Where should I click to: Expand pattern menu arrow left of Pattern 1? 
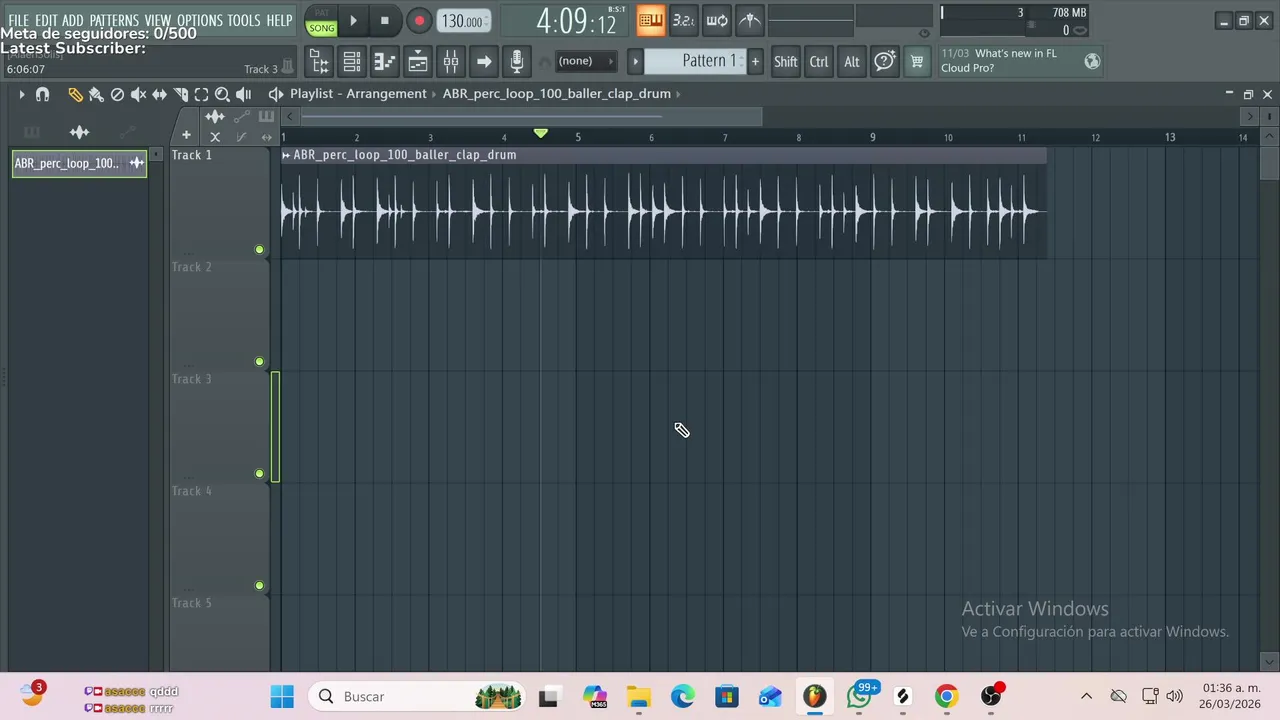point(635,62)
